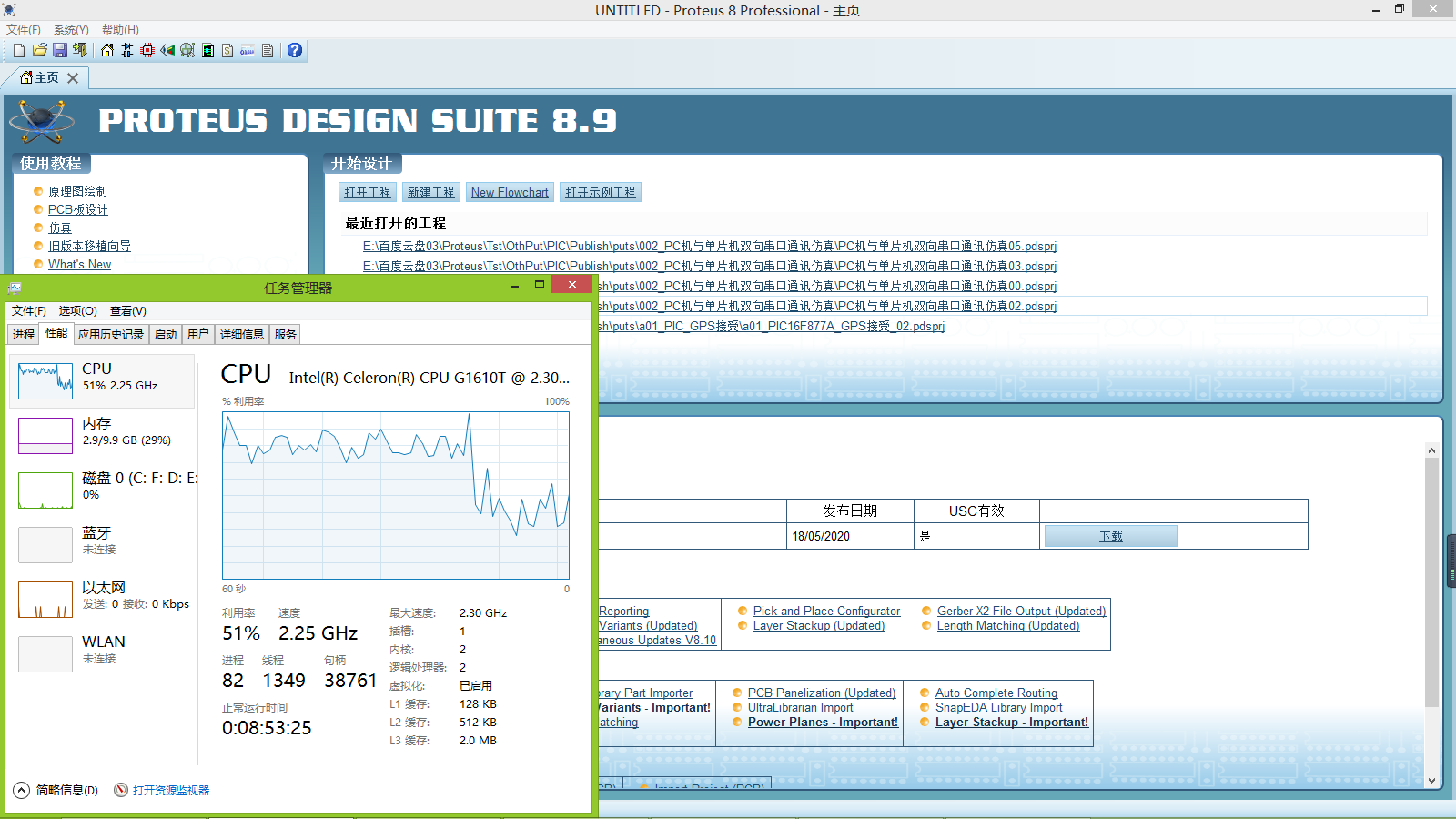Image resolution: width=1456 pixels, height=819 pixels.
Task: Open the 旧版本移植向导 link
Action: tap(89, 246)
